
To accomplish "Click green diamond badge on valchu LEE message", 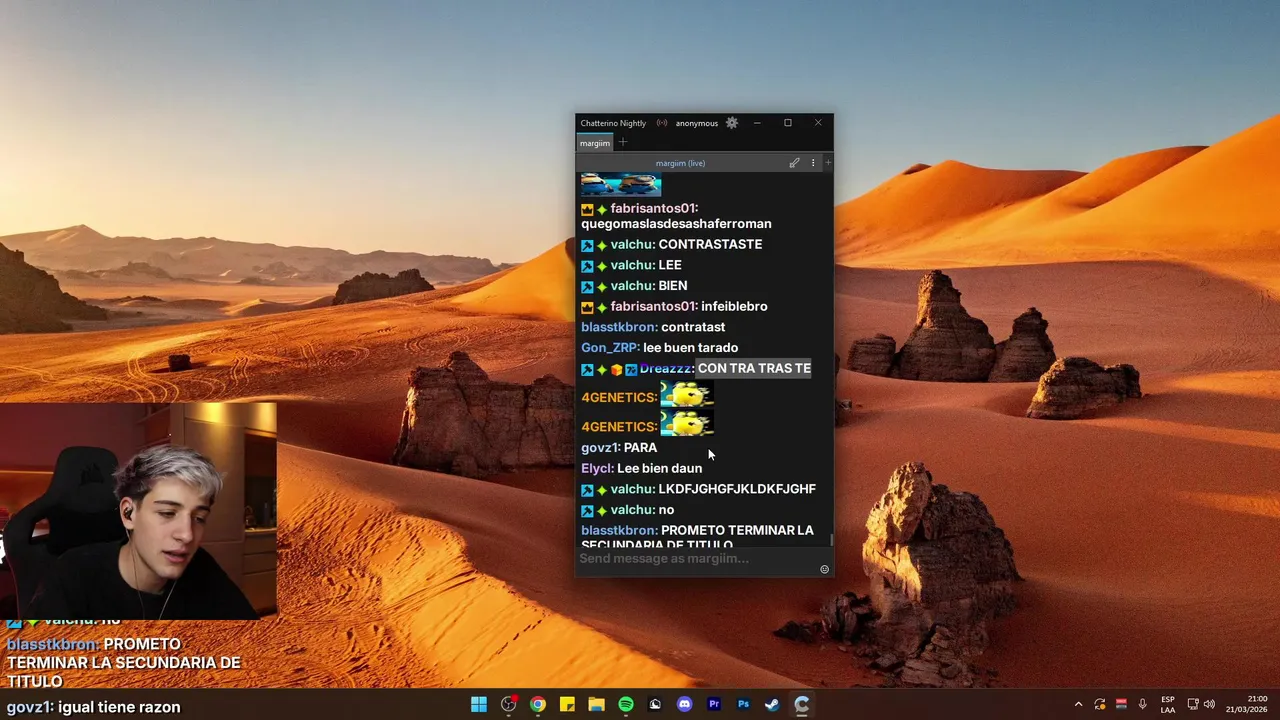I will (602, 266).
